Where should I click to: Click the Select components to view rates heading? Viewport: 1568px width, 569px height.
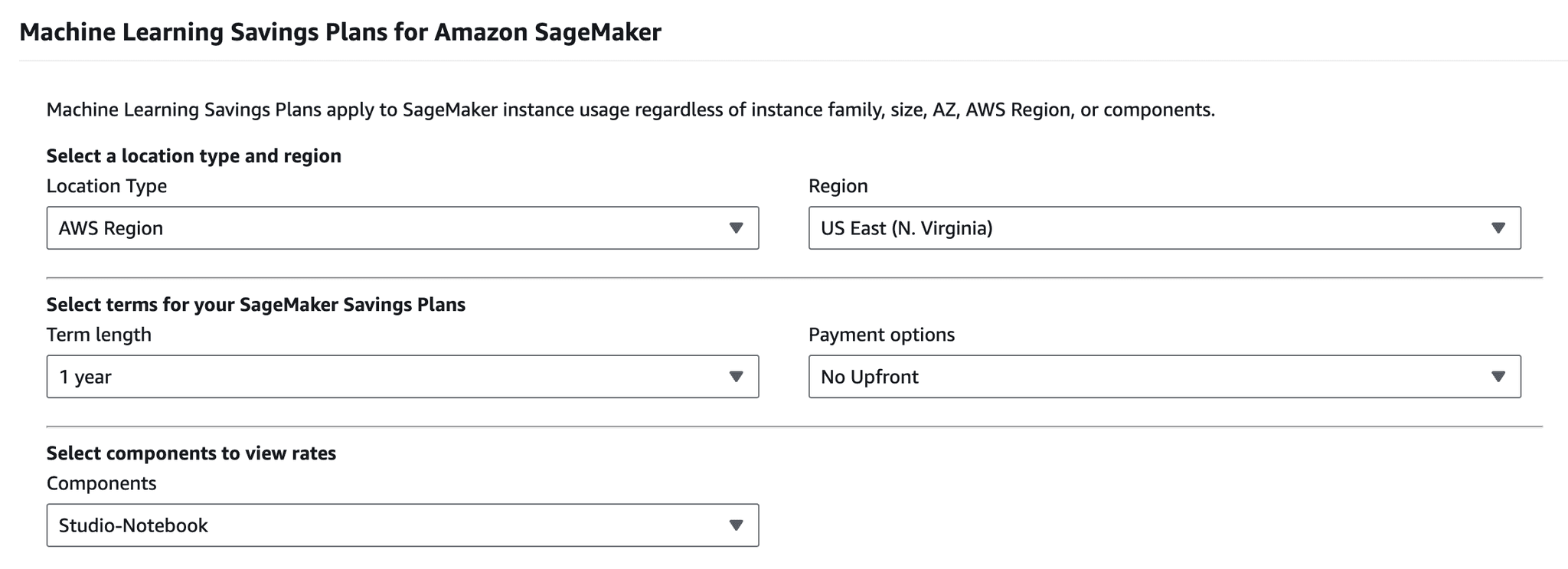click(191, 453)
